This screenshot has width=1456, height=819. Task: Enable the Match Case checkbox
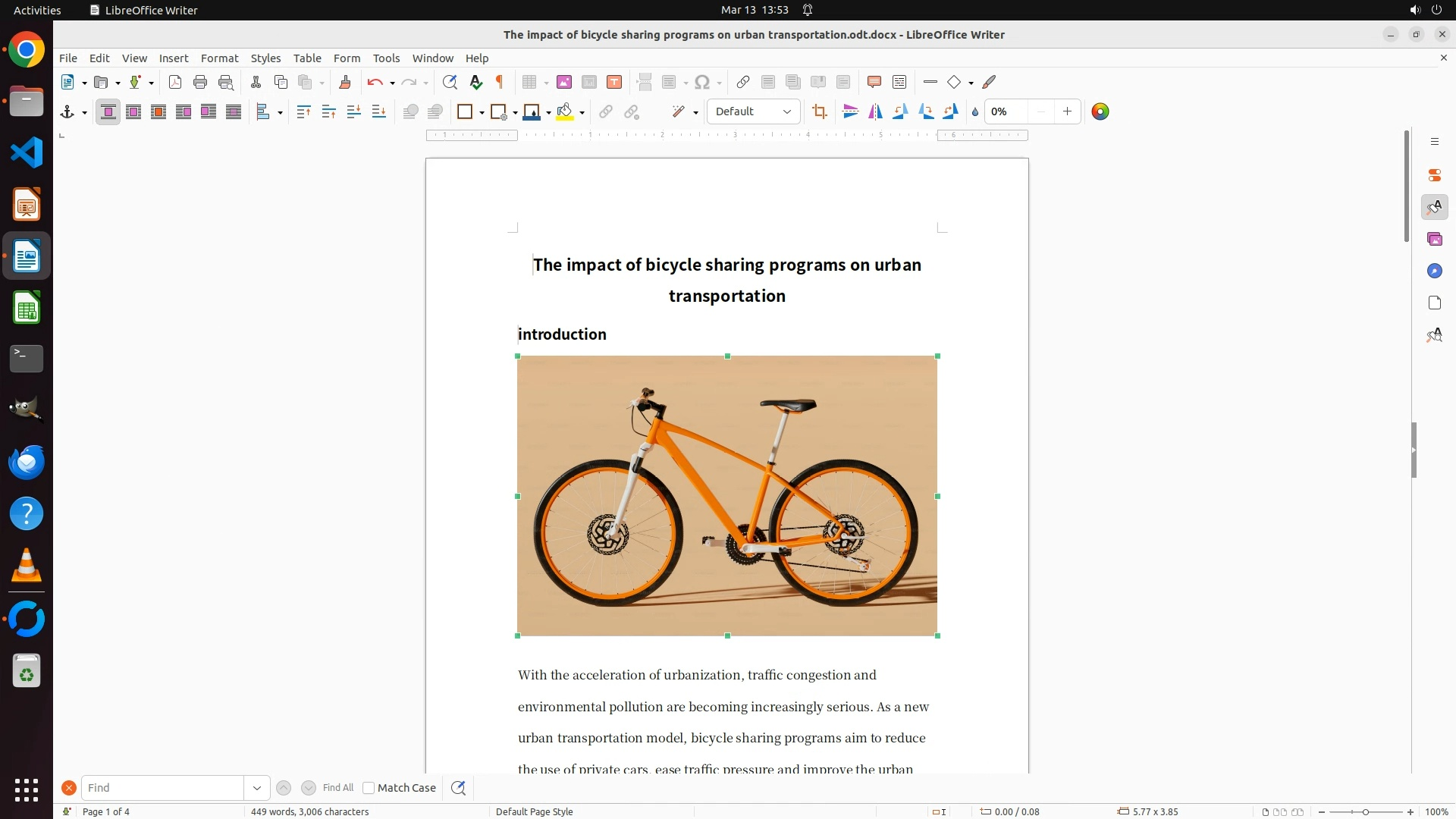(x=369, y=788)
